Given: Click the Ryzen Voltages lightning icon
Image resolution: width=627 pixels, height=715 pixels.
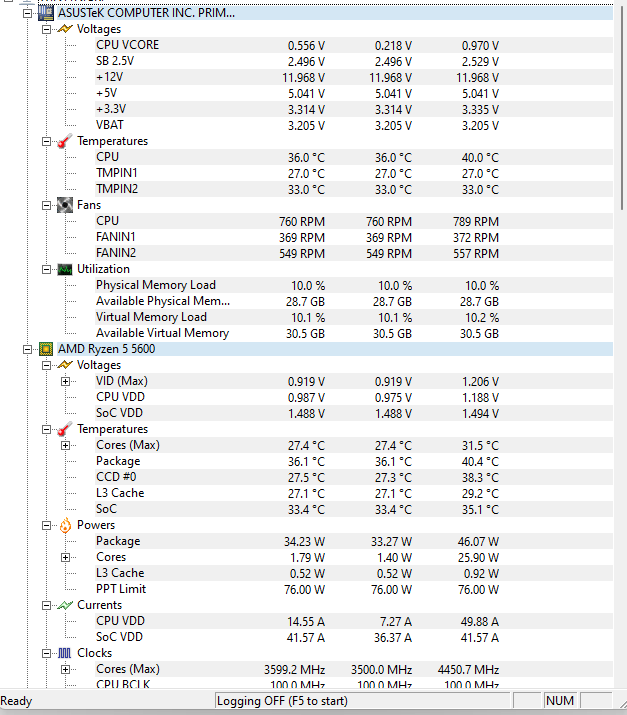Looking at the screenshot, I should [x=65, y=365].
